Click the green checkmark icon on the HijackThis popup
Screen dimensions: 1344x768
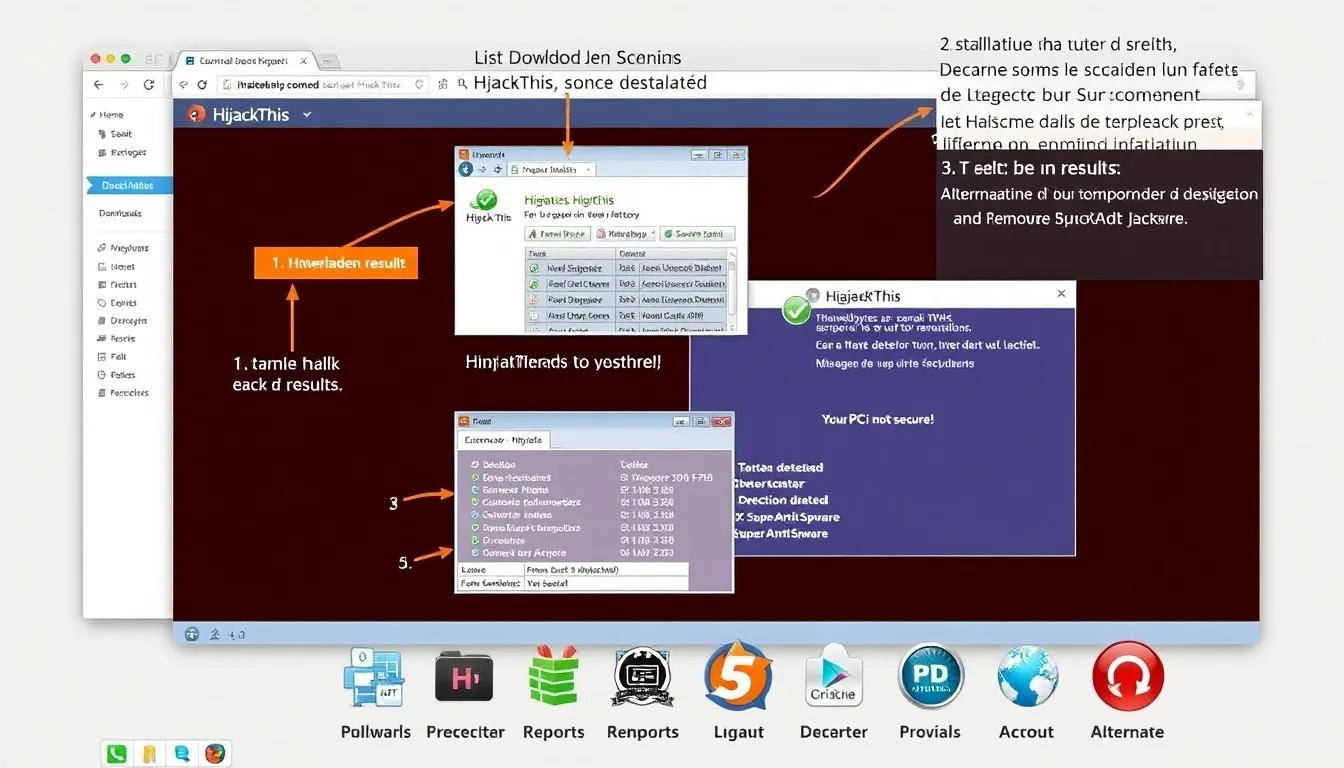(x=796, y=309)
